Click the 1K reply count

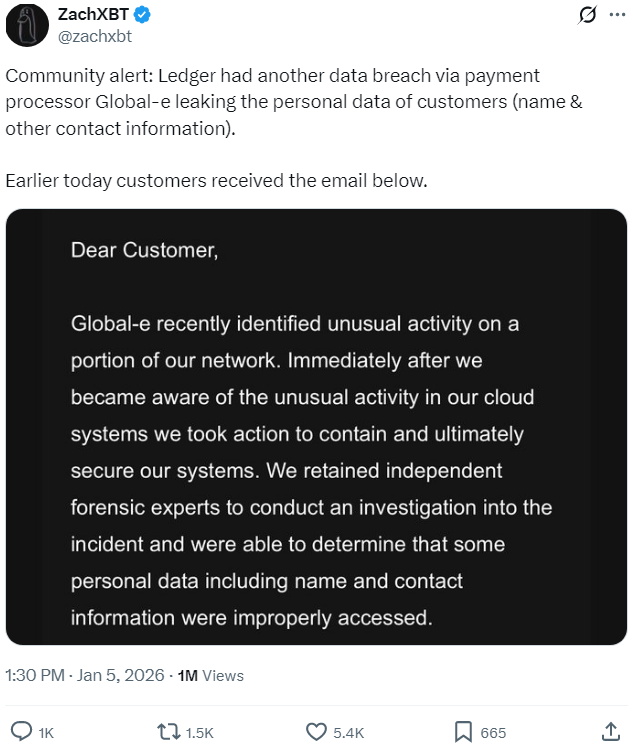[x=45, y=733]
